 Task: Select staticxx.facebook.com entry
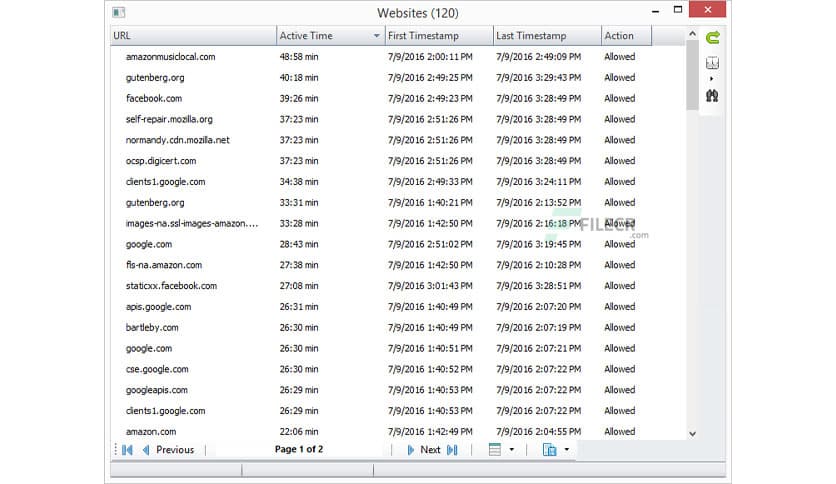[171, 286]
